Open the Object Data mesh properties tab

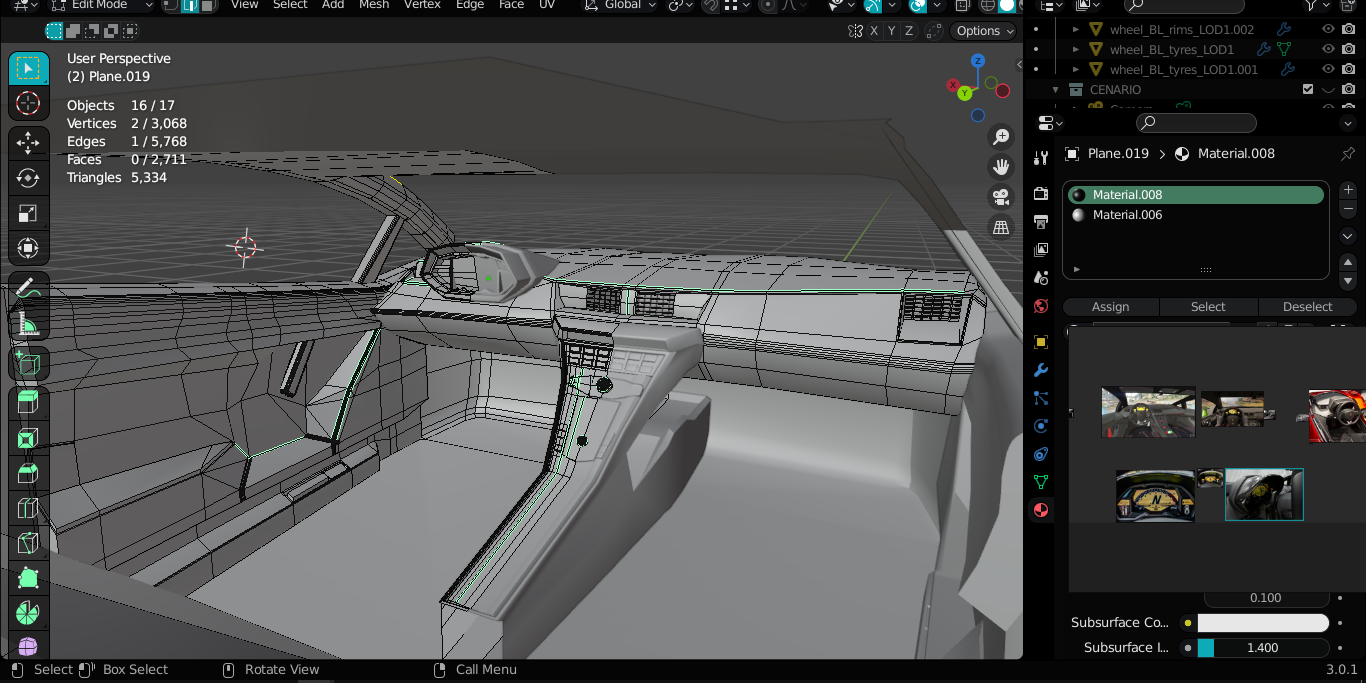tap(1041, 482)
